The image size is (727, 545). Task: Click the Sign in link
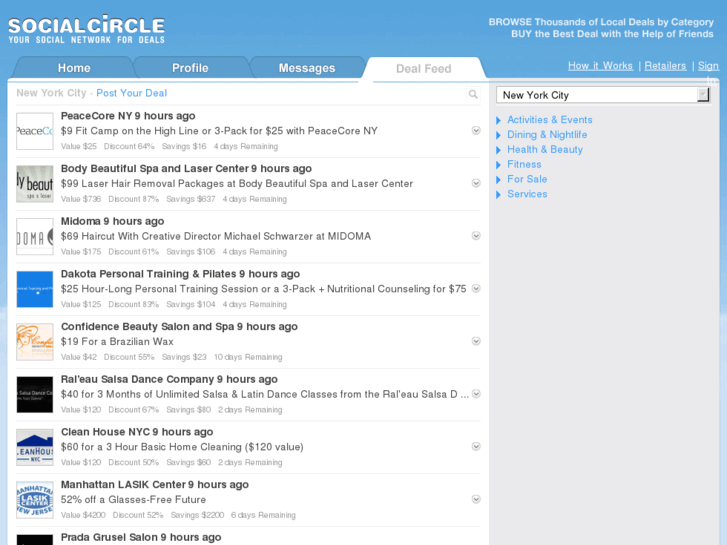pos(708,66)
